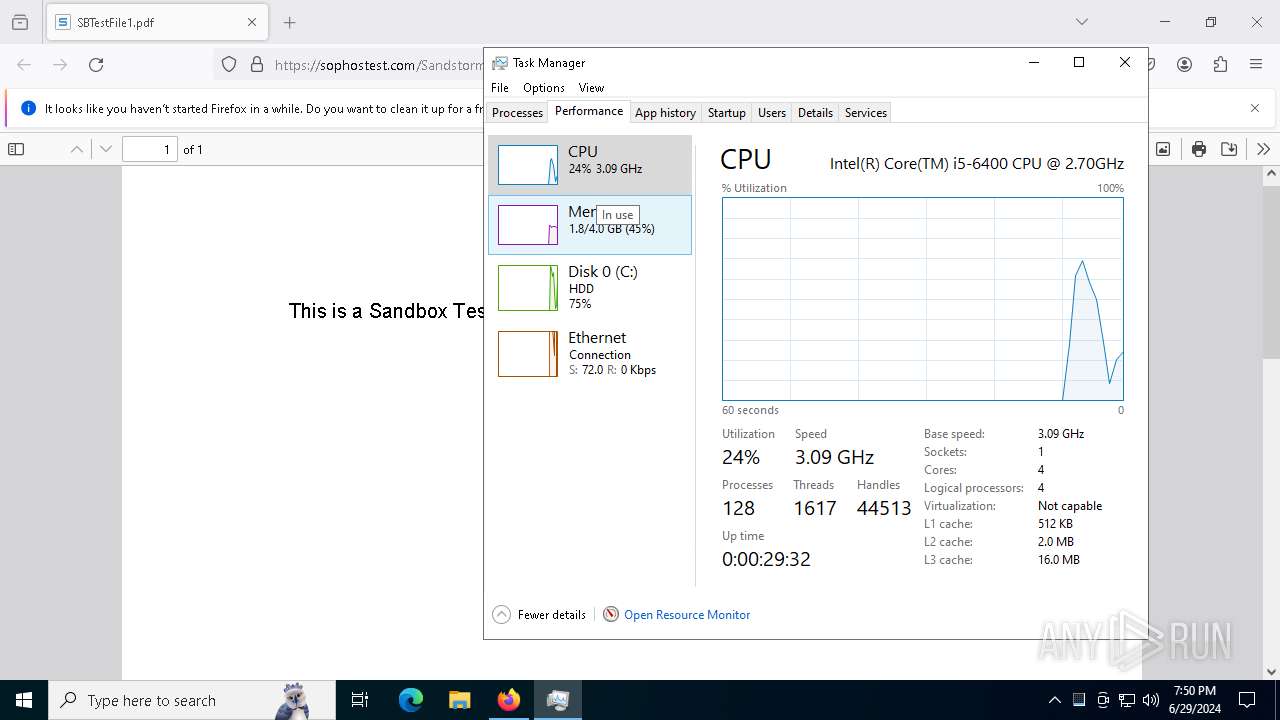
Task: Switch to the App history tab
Action: (665, 113)
